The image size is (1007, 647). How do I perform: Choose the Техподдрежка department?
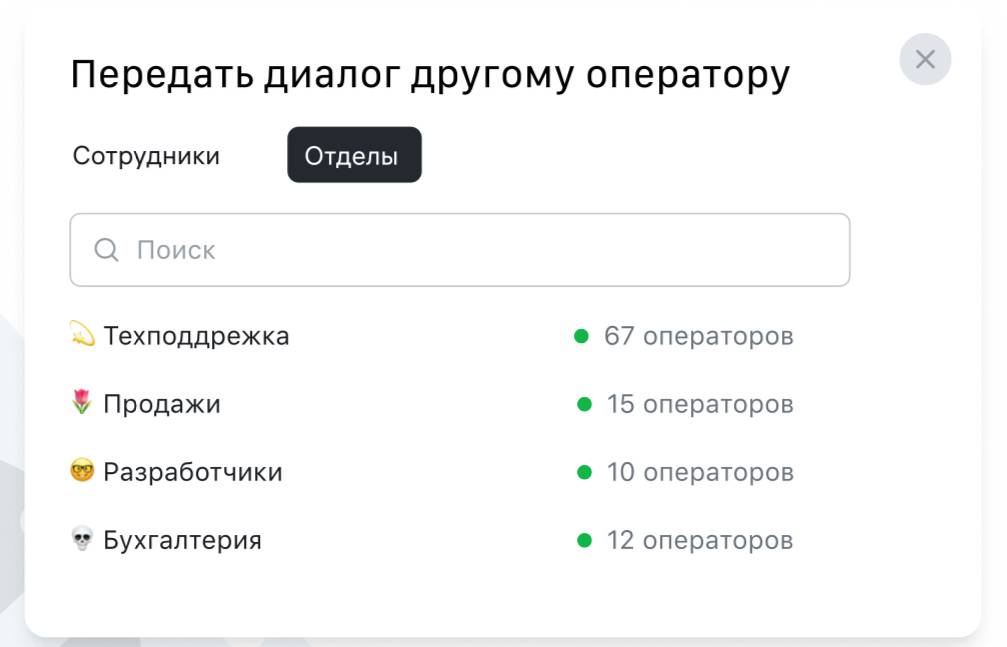pyautogui.click(x=196, y=336)
